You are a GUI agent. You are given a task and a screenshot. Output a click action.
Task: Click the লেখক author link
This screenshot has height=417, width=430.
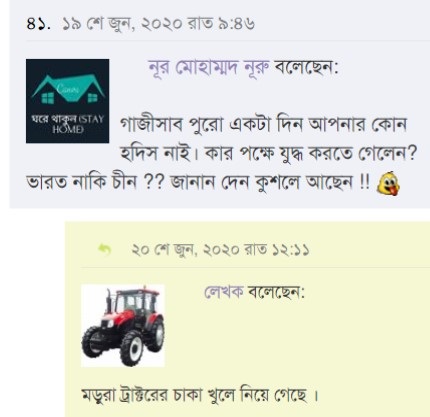click(224, 292)
